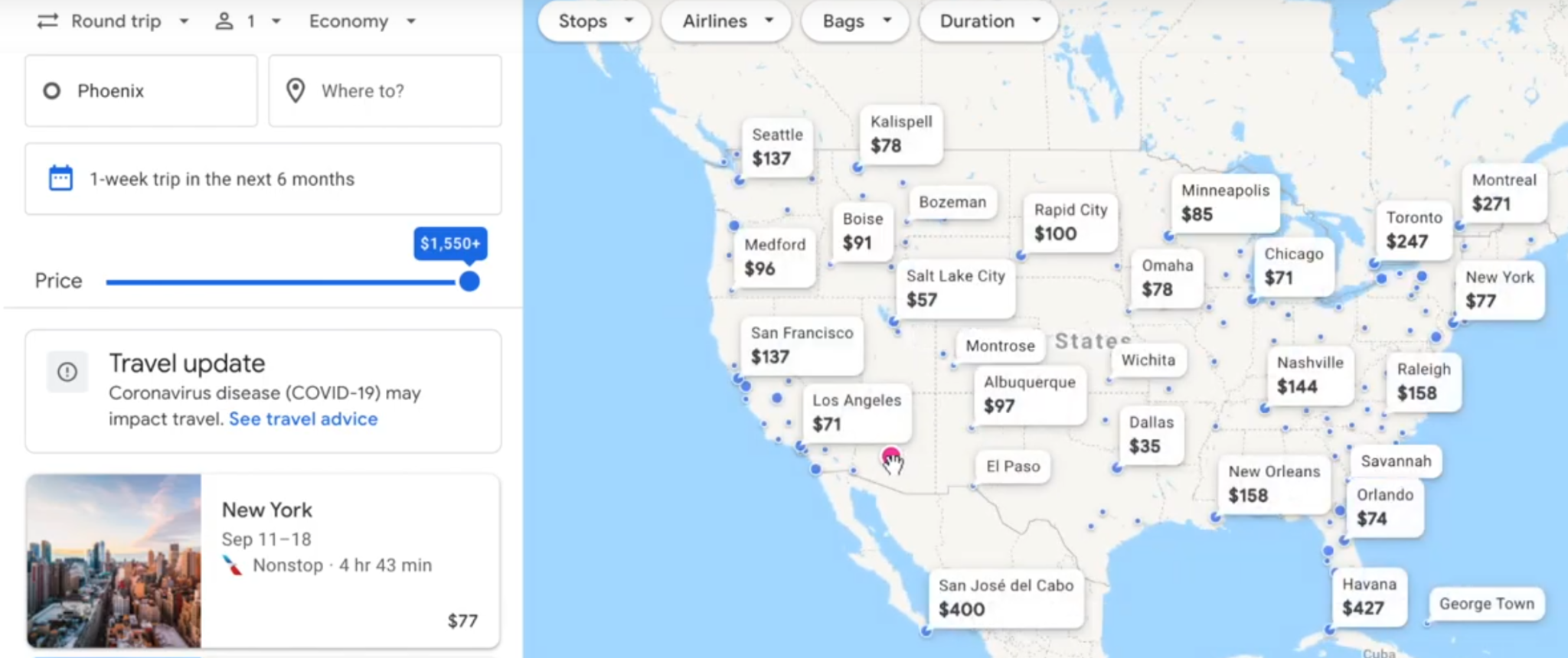This screenshot has height=658, width=1568.
Task: Click the swap trip direction arrows icon
Action: click(47, 21)
